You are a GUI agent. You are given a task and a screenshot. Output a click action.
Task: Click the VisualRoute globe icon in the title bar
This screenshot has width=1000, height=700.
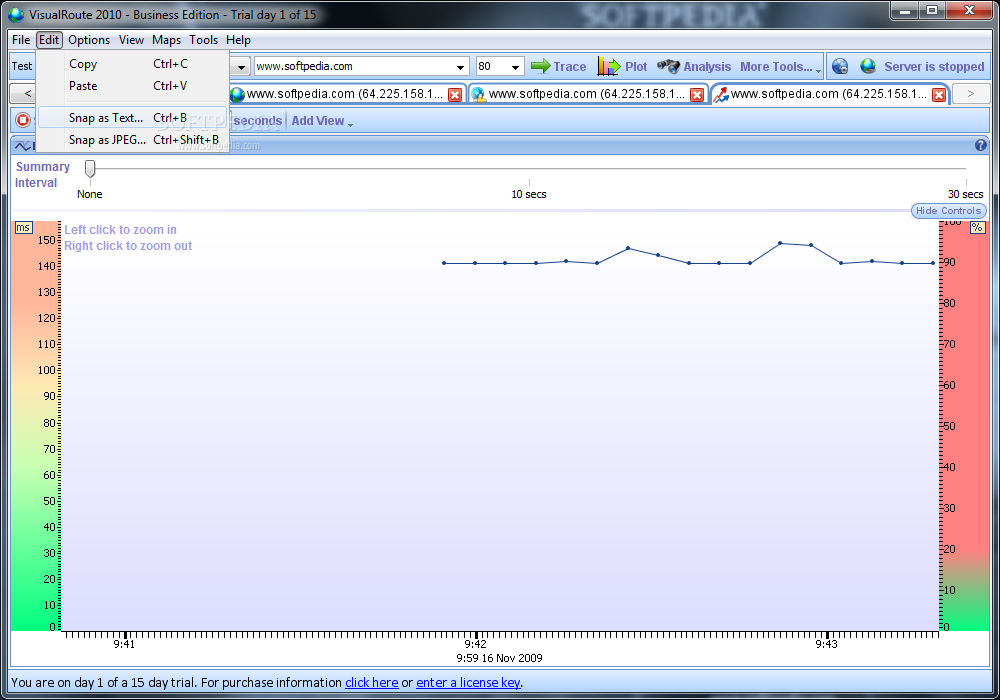(x=16, y=14)
